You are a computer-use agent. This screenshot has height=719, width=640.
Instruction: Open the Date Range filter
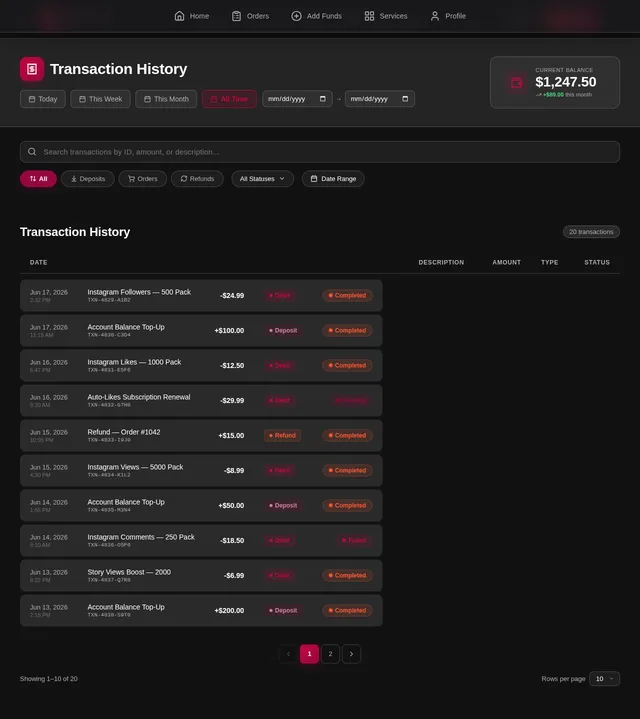point(333,179)
